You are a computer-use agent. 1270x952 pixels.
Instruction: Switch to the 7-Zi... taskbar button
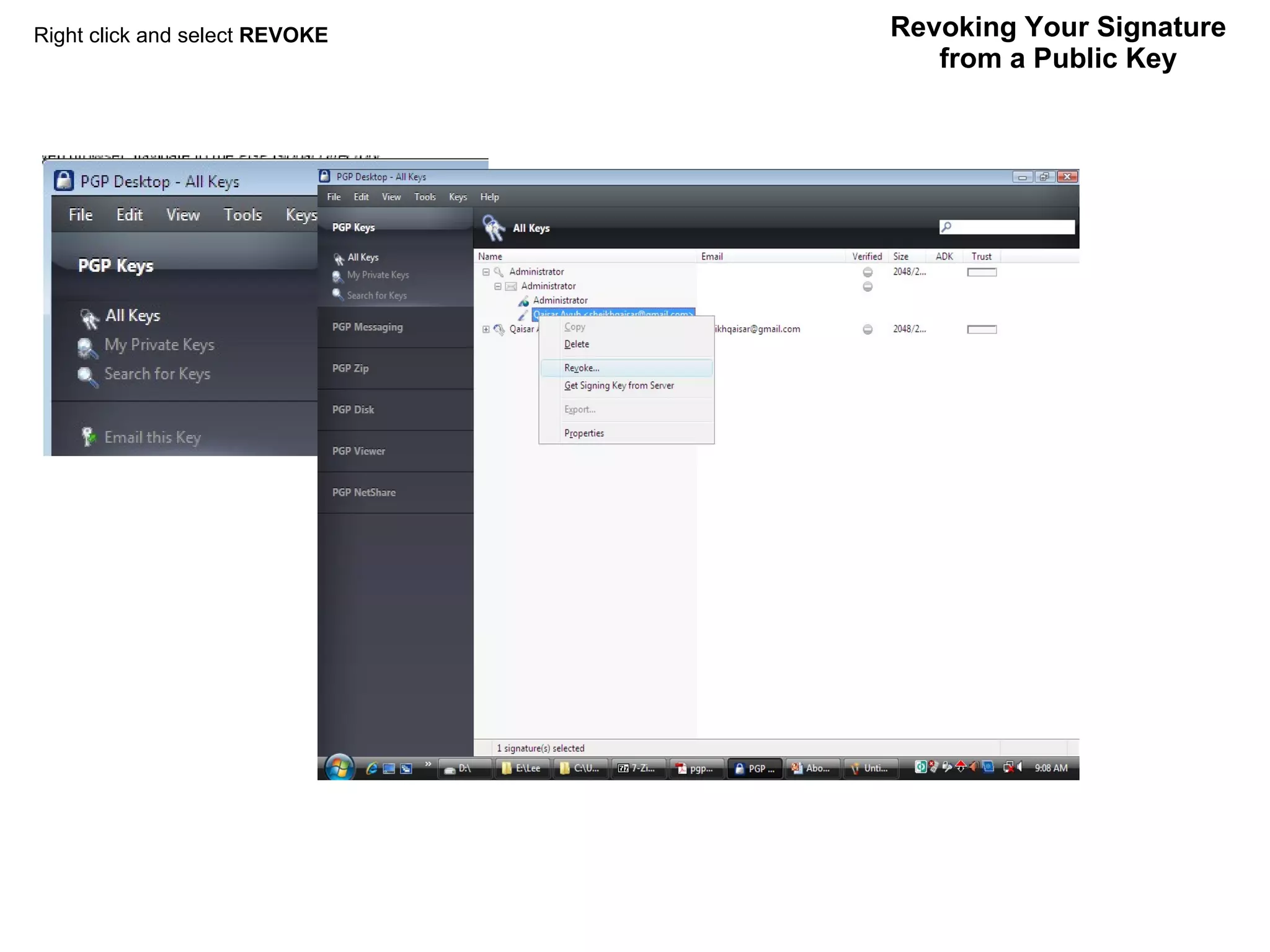638,769
